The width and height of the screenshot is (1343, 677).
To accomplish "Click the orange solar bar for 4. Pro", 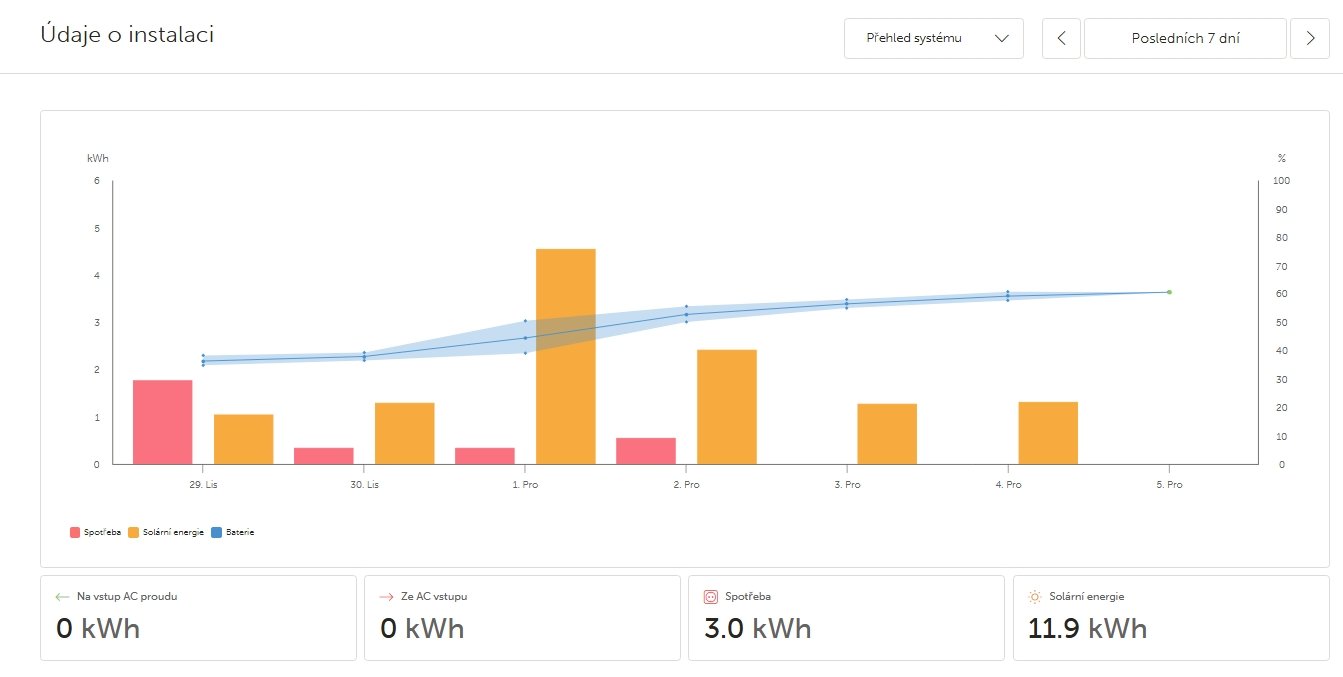I will pyautogui.click(x=1048, y=433).
